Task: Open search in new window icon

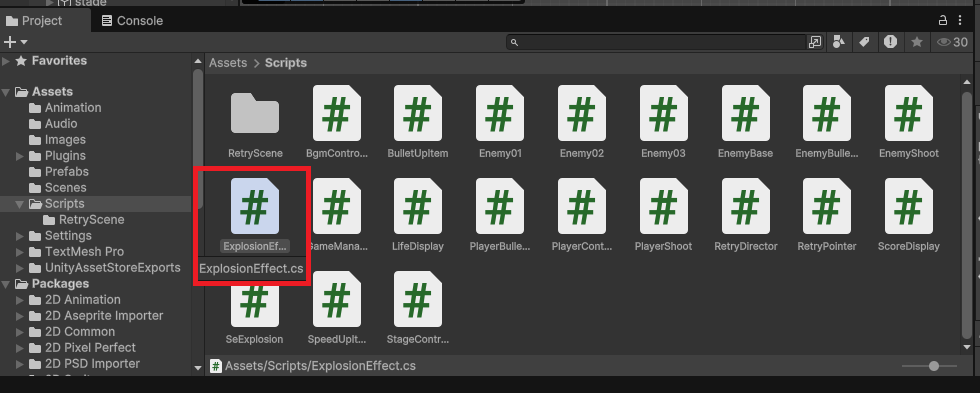Action: (814, 42)
